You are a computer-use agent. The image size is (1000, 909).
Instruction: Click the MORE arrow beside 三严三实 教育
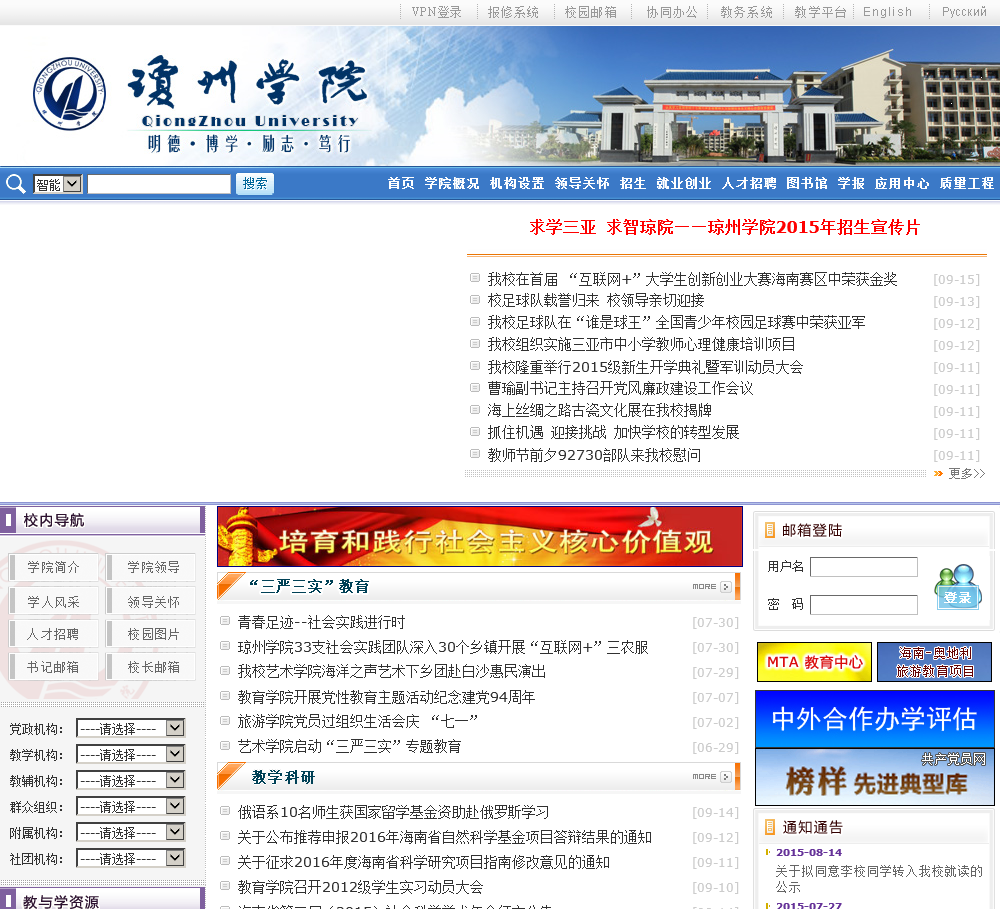[726, 587]
